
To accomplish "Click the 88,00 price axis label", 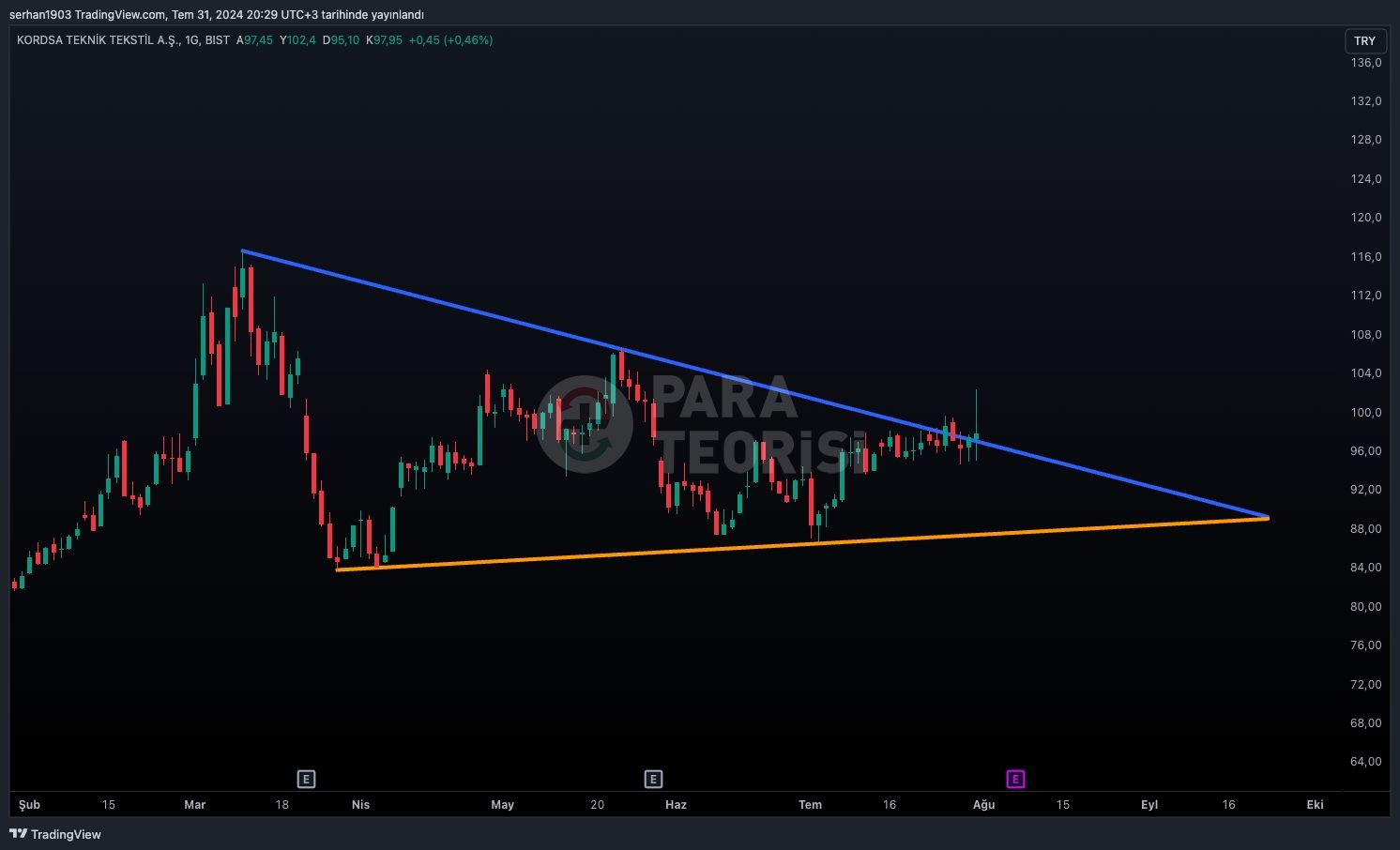I will click(1365, 529).
